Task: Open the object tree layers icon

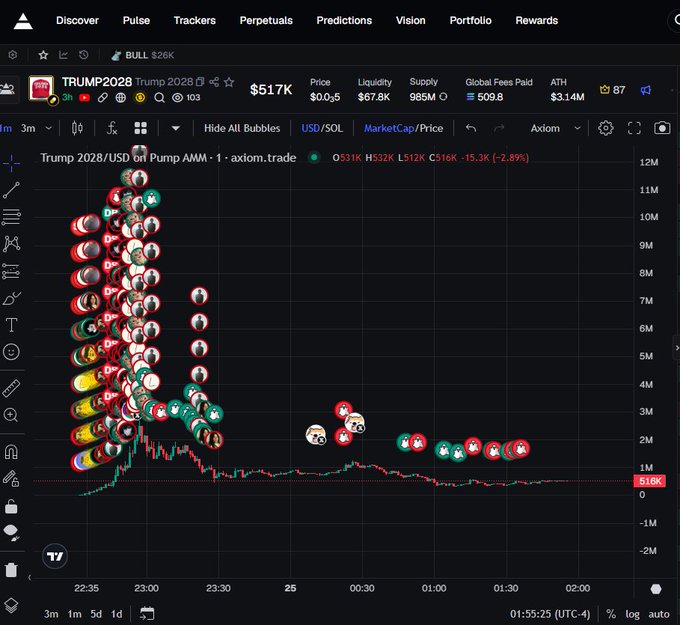Action: [x=11, y=605]
